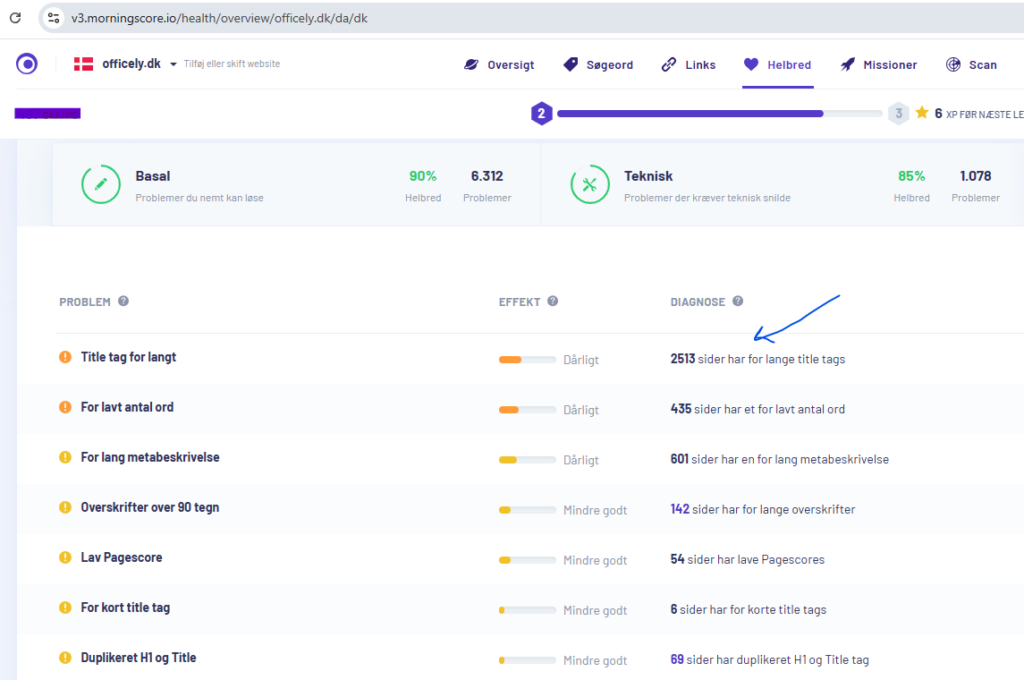This screenshot has width=1024, height=680.
Task: Open the 'For lang metabeskrivelse' problem
Action: pyautogui.click(x=150, y=457)
